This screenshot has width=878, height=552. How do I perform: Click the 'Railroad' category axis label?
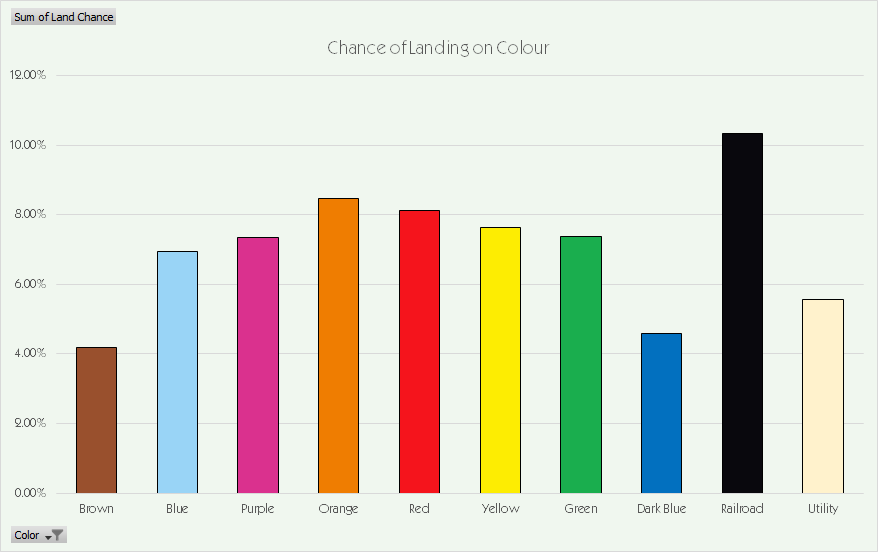tap(742, 509)
